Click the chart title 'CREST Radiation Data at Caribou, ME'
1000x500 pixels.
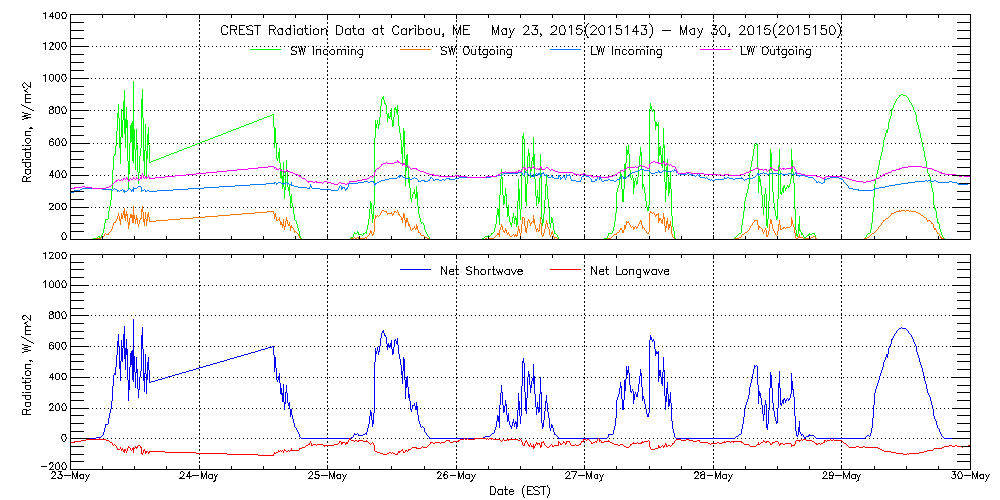pyautogui.click(x=338, y=31)
